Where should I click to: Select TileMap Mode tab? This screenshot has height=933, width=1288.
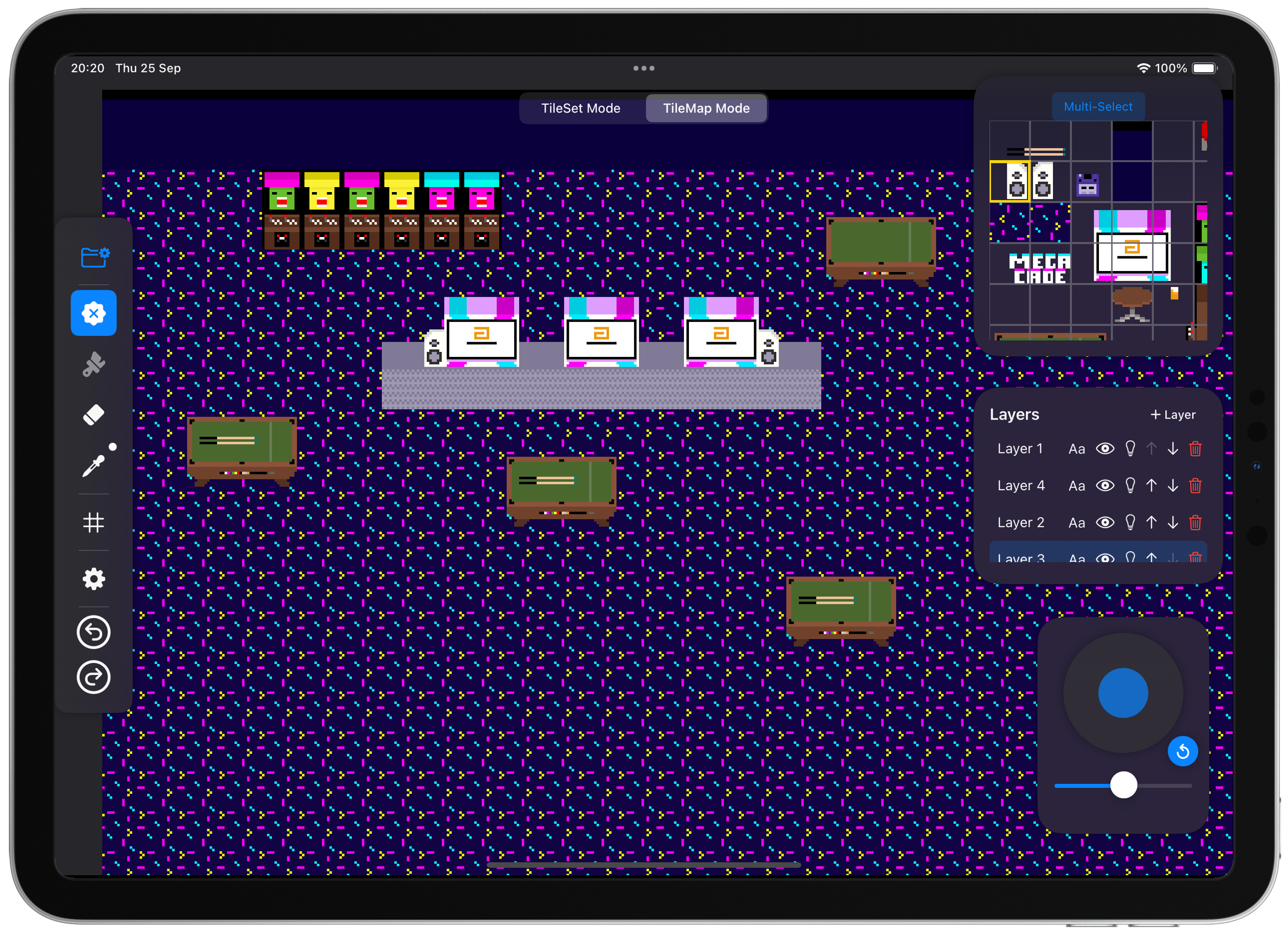(x=706, y=109)
